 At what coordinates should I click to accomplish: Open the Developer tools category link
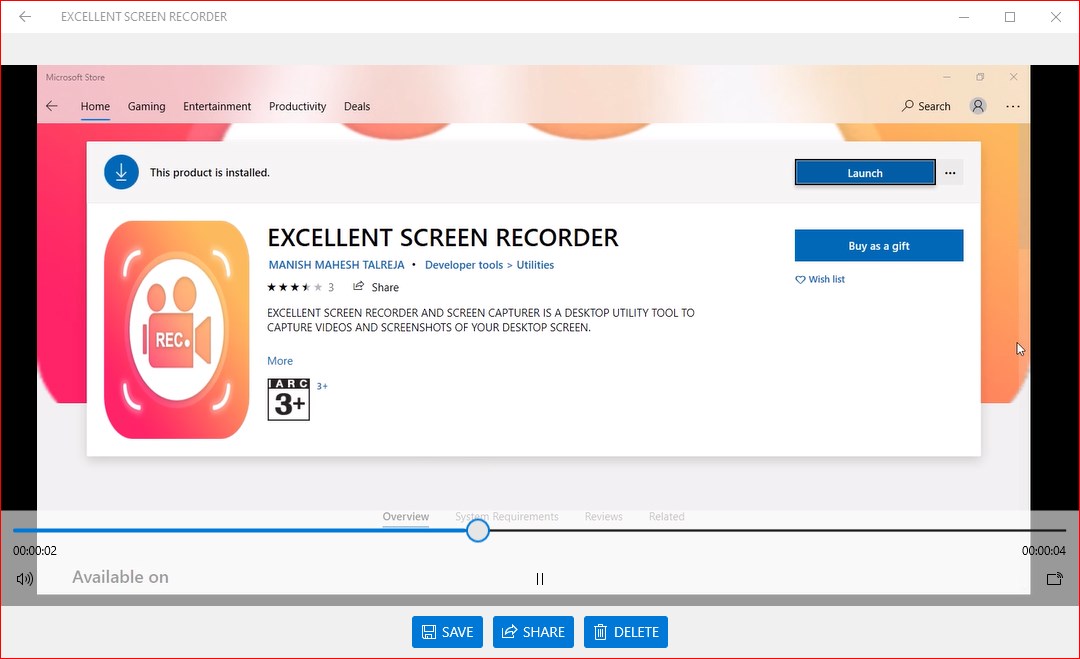click(x=464, y=265)
